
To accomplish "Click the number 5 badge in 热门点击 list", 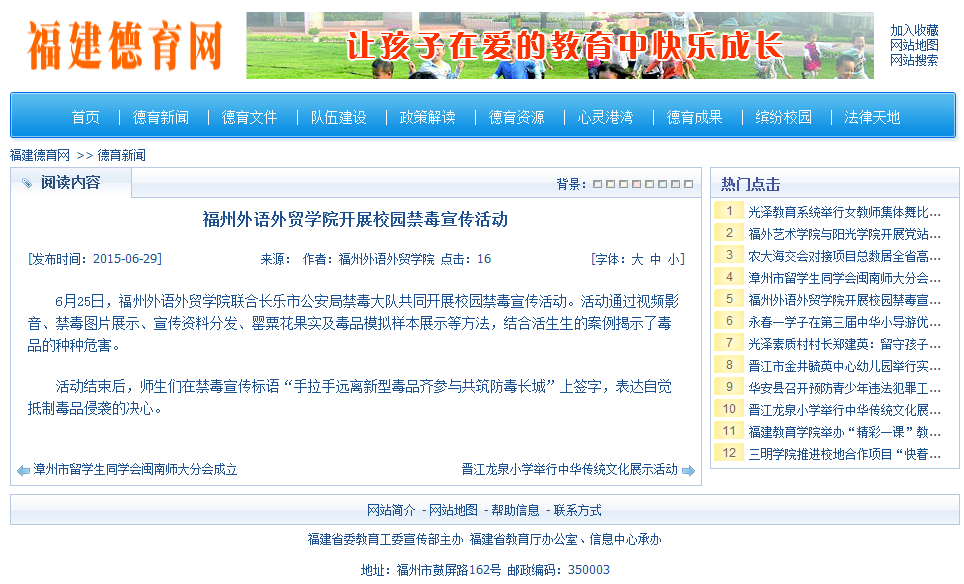I will coord(727,300).
